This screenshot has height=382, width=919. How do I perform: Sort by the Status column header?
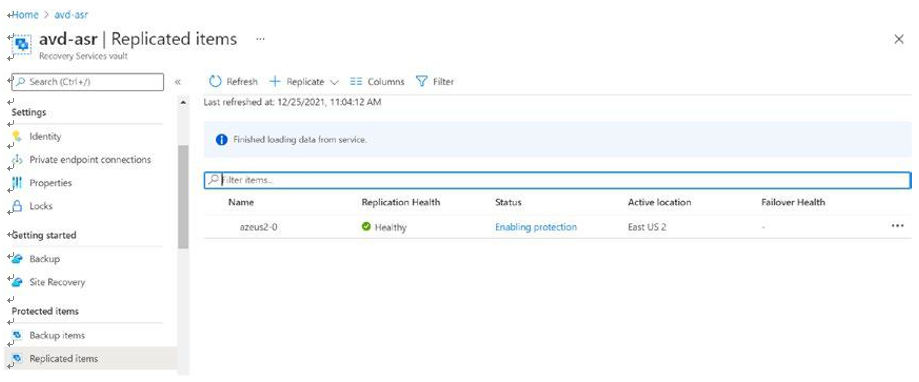point(508,202)
